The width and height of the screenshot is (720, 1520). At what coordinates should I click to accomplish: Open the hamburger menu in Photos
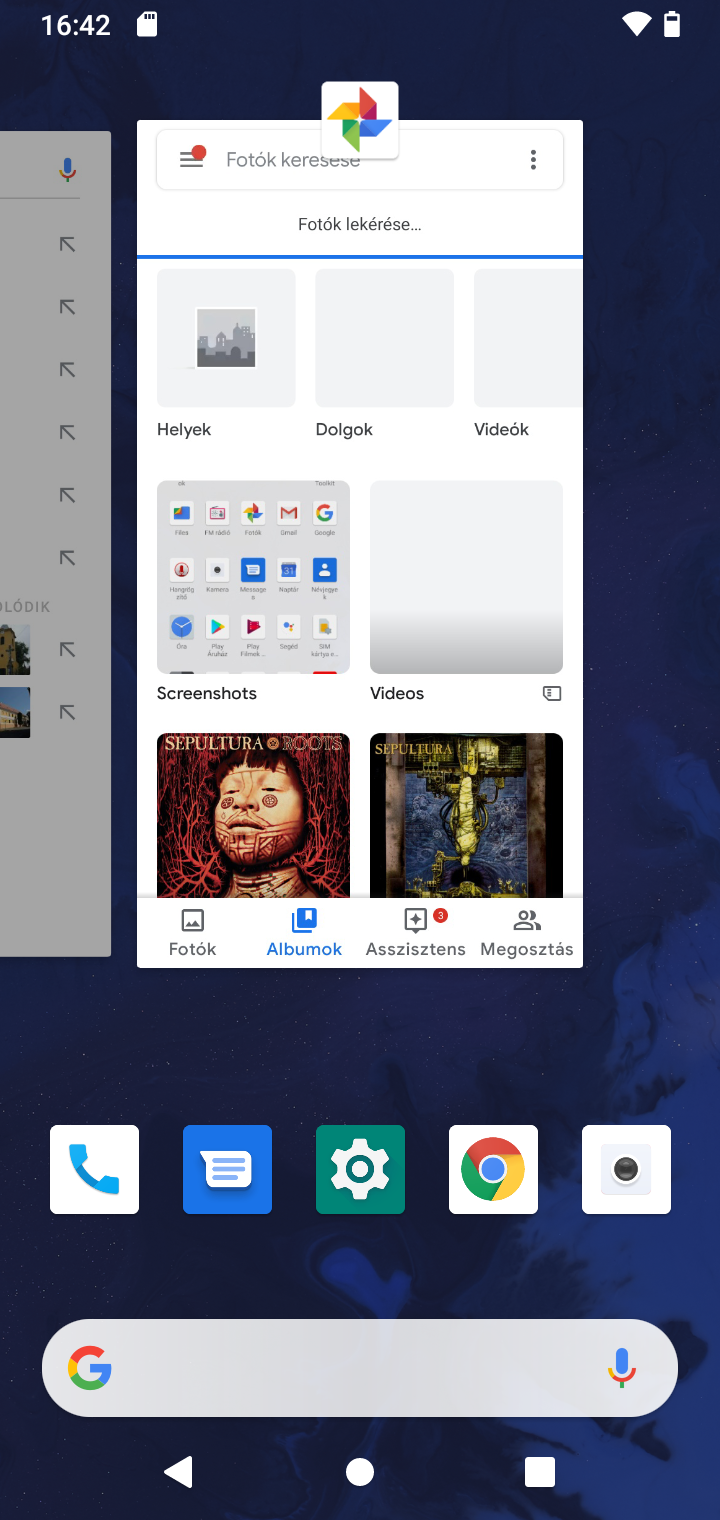(192, 159)
